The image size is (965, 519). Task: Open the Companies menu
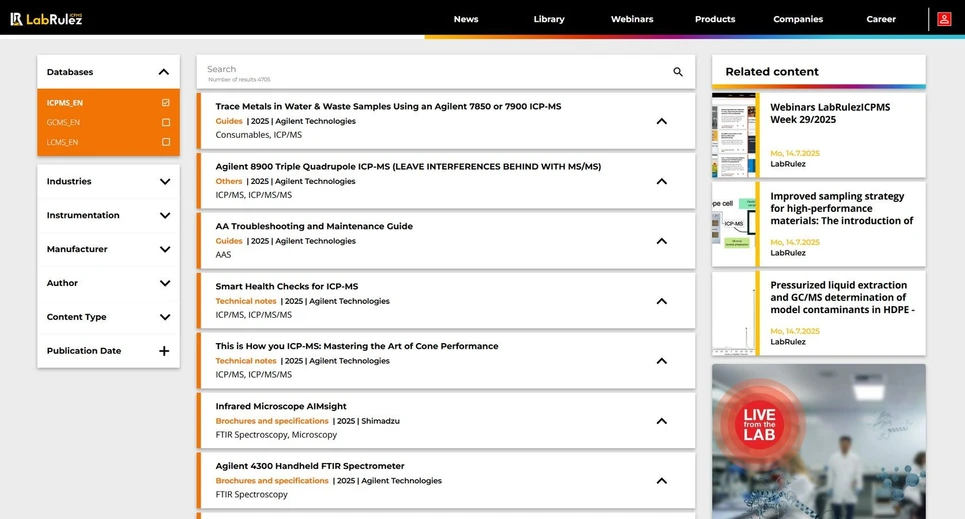point(798,19)
